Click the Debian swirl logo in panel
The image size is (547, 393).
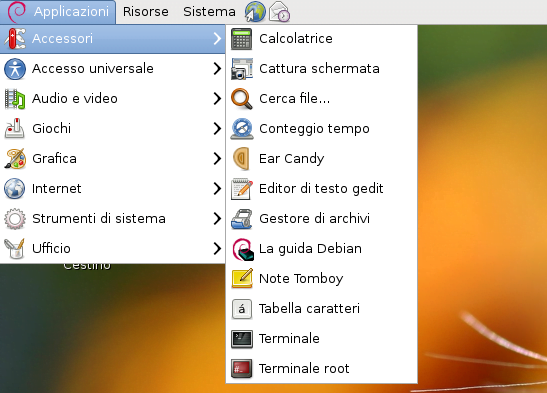click(16, 12)
